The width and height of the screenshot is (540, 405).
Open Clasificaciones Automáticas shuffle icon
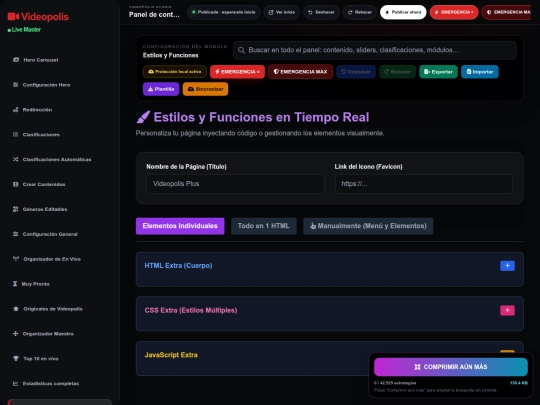(15, 159)
